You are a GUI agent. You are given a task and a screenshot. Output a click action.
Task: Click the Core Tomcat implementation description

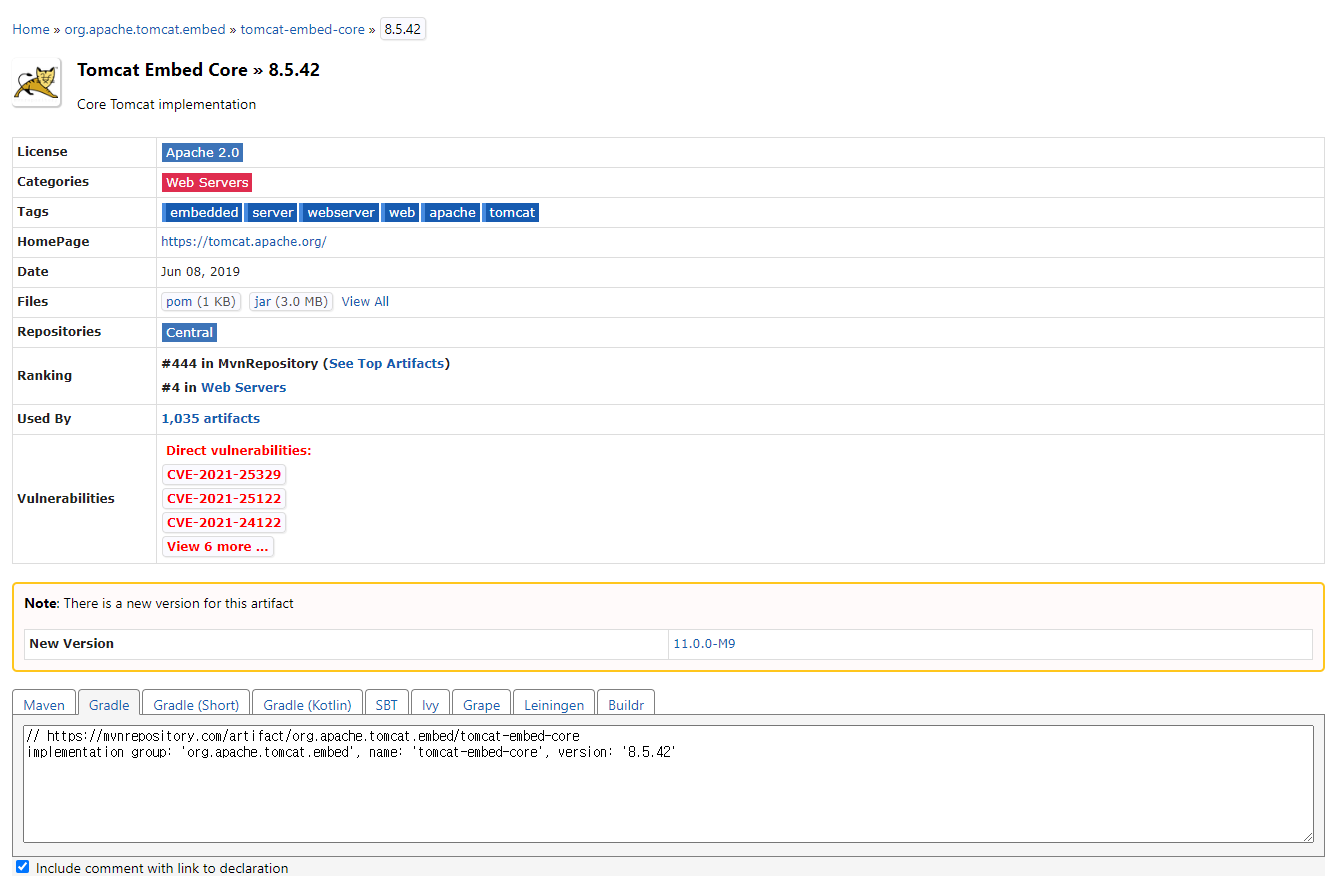166,104
